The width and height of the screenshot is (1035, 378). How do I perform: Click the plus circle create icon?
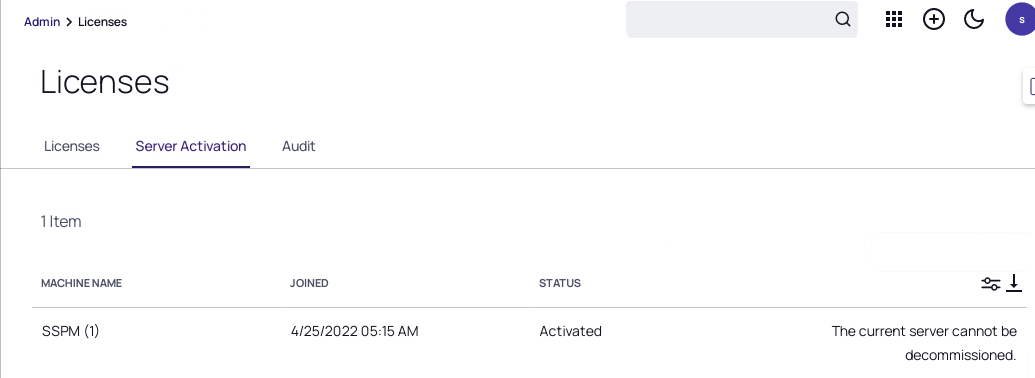933,19
